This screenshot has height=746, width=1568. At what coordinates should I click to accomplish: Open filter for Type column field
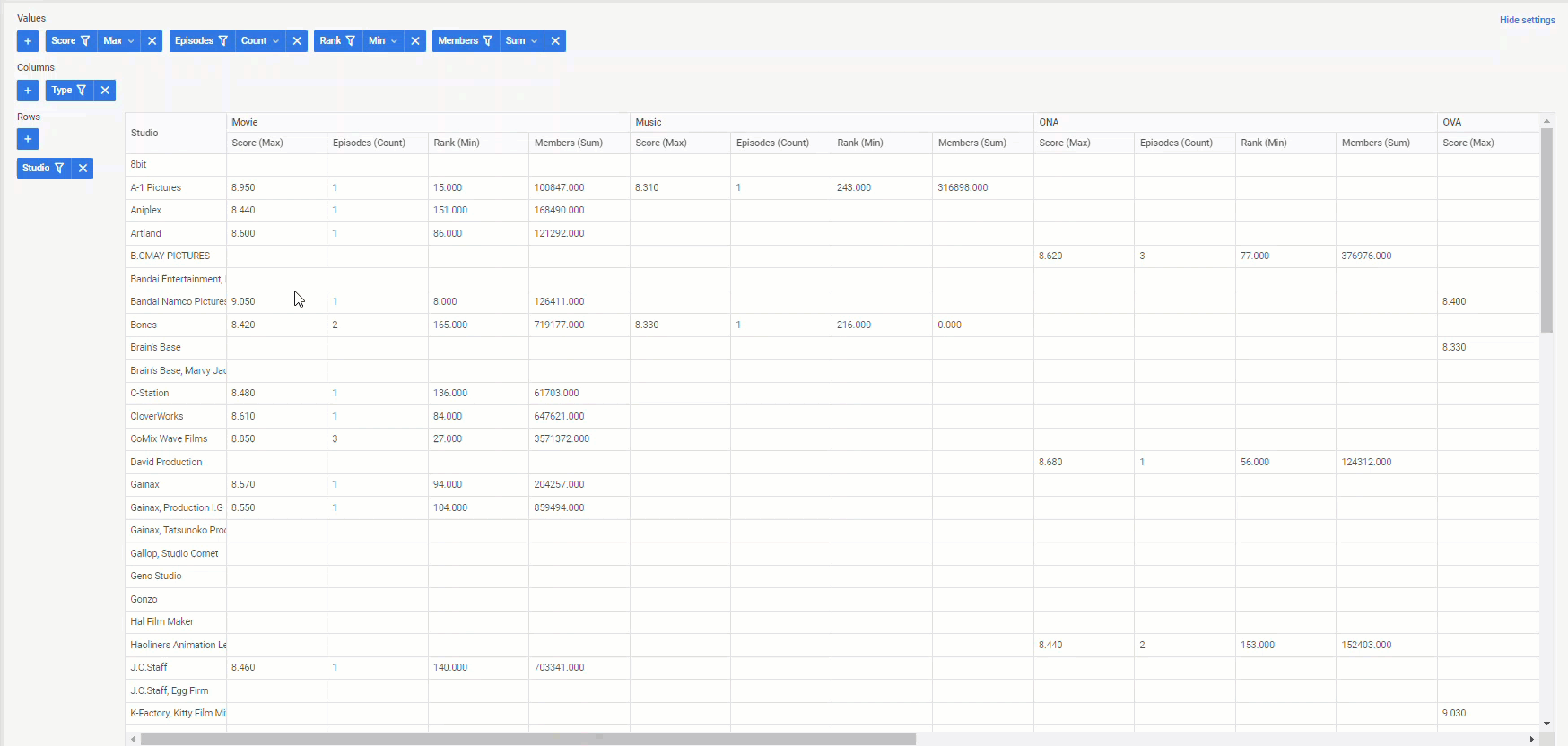click(x=82, y=91)
